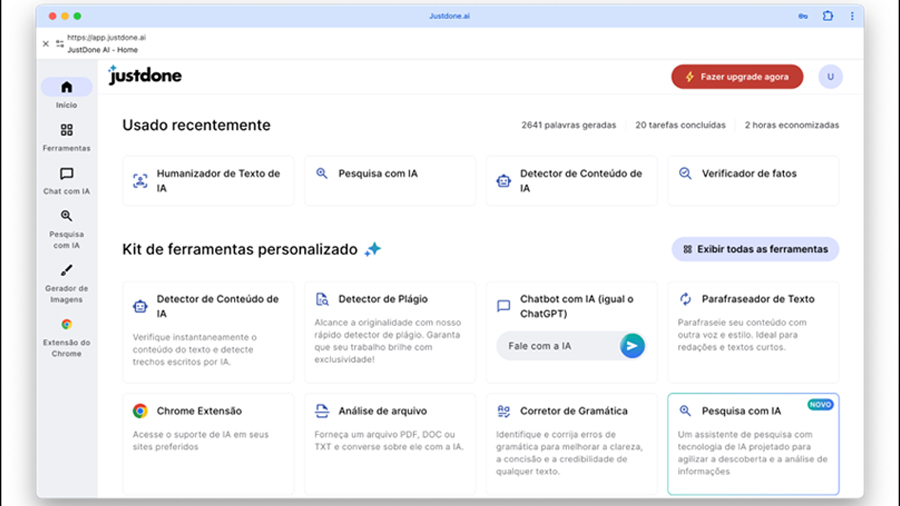Open Chat com IA sidebar icon
This screenshot has width=900, height=506.
coord(66,173)
